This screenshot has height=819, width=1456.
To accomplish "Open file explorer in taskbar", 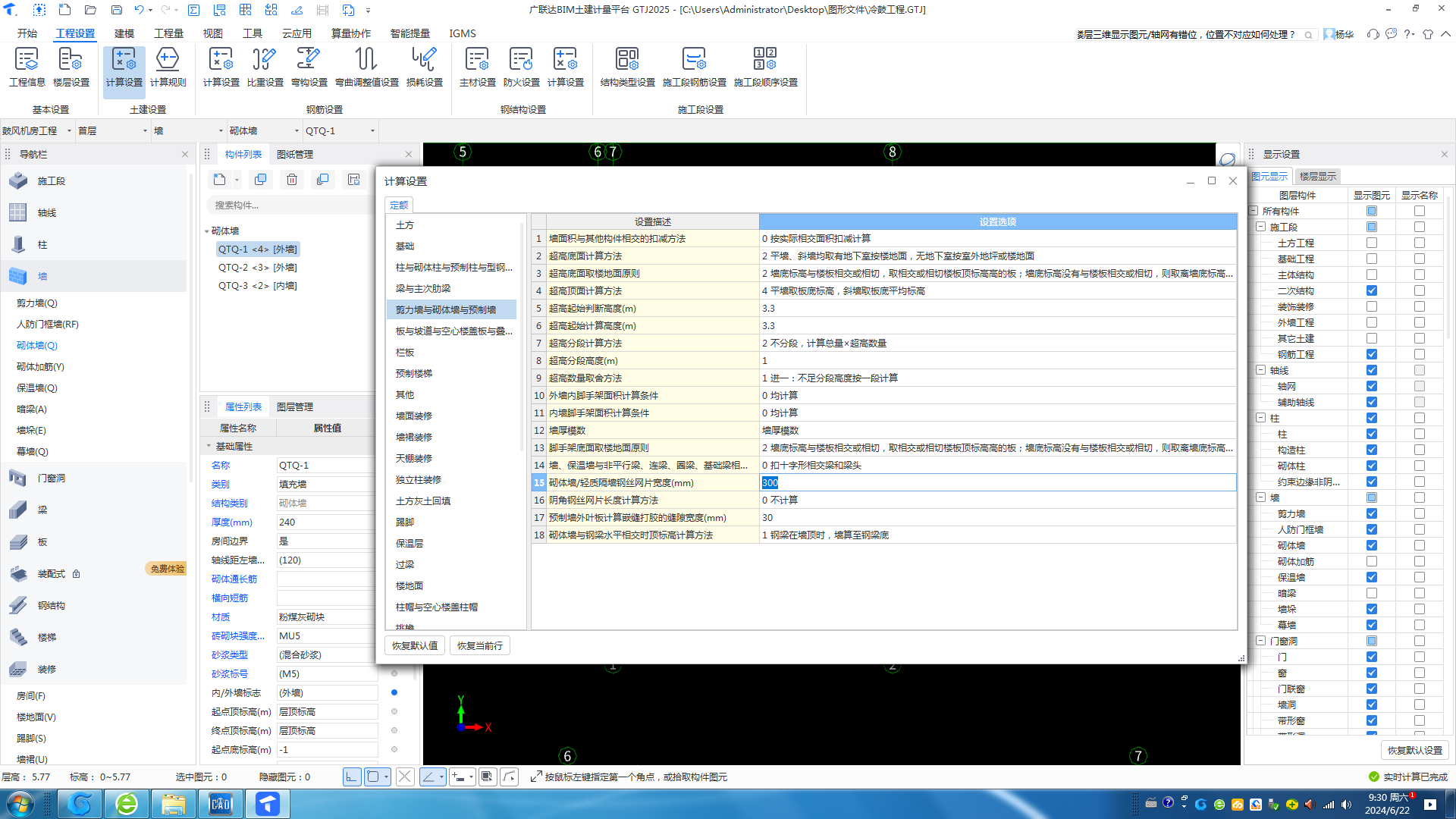I will tap(174, 804).
